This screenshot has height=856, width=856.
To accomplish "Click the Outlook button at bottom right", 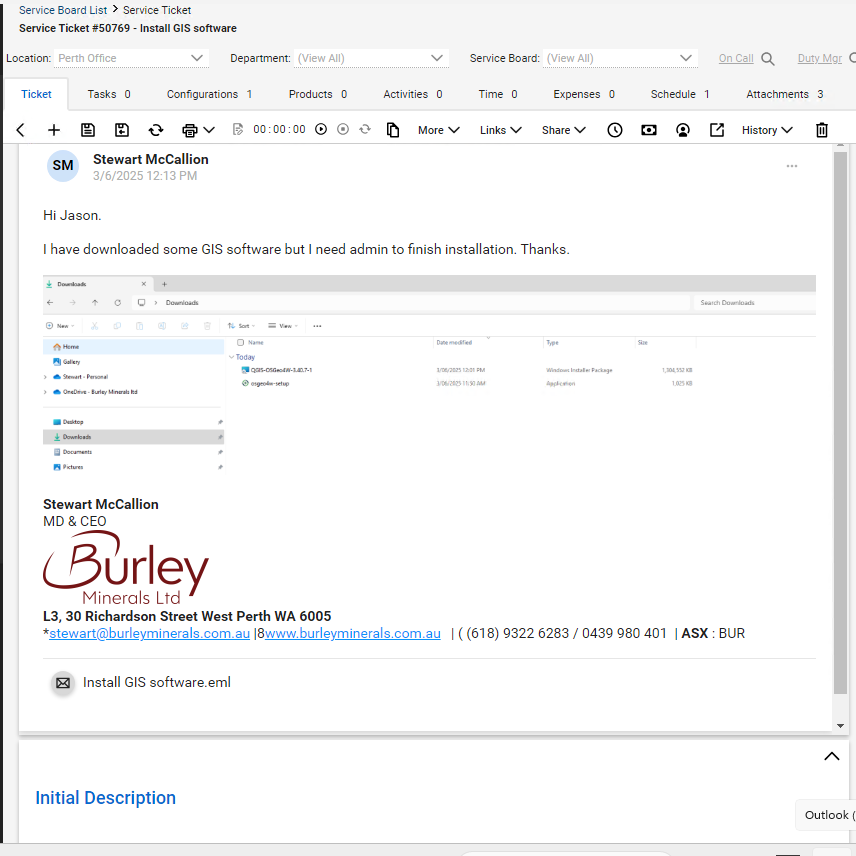I will click(x=827, y=815).
